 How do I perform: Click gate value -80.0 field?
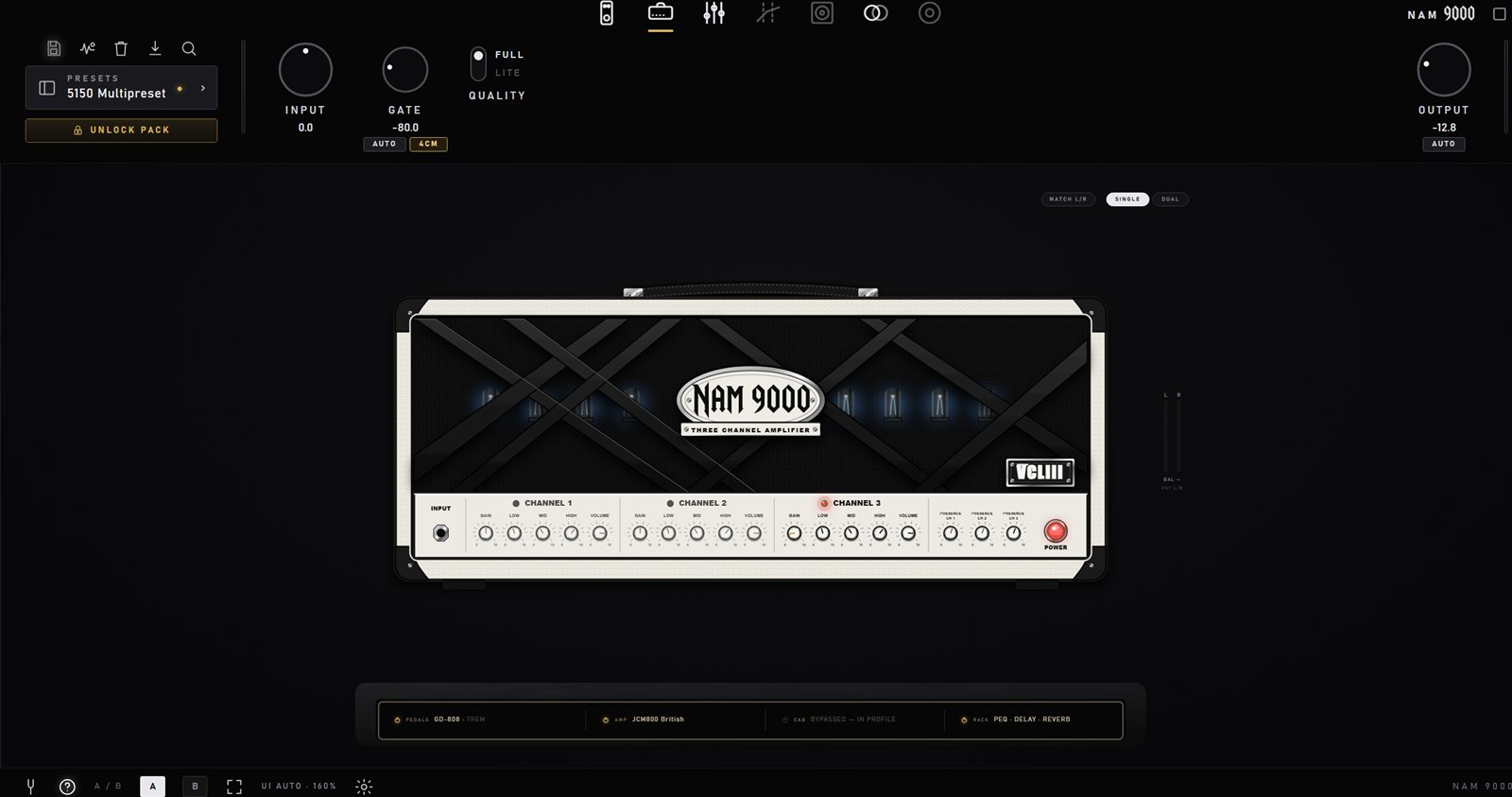coord(405,128)
